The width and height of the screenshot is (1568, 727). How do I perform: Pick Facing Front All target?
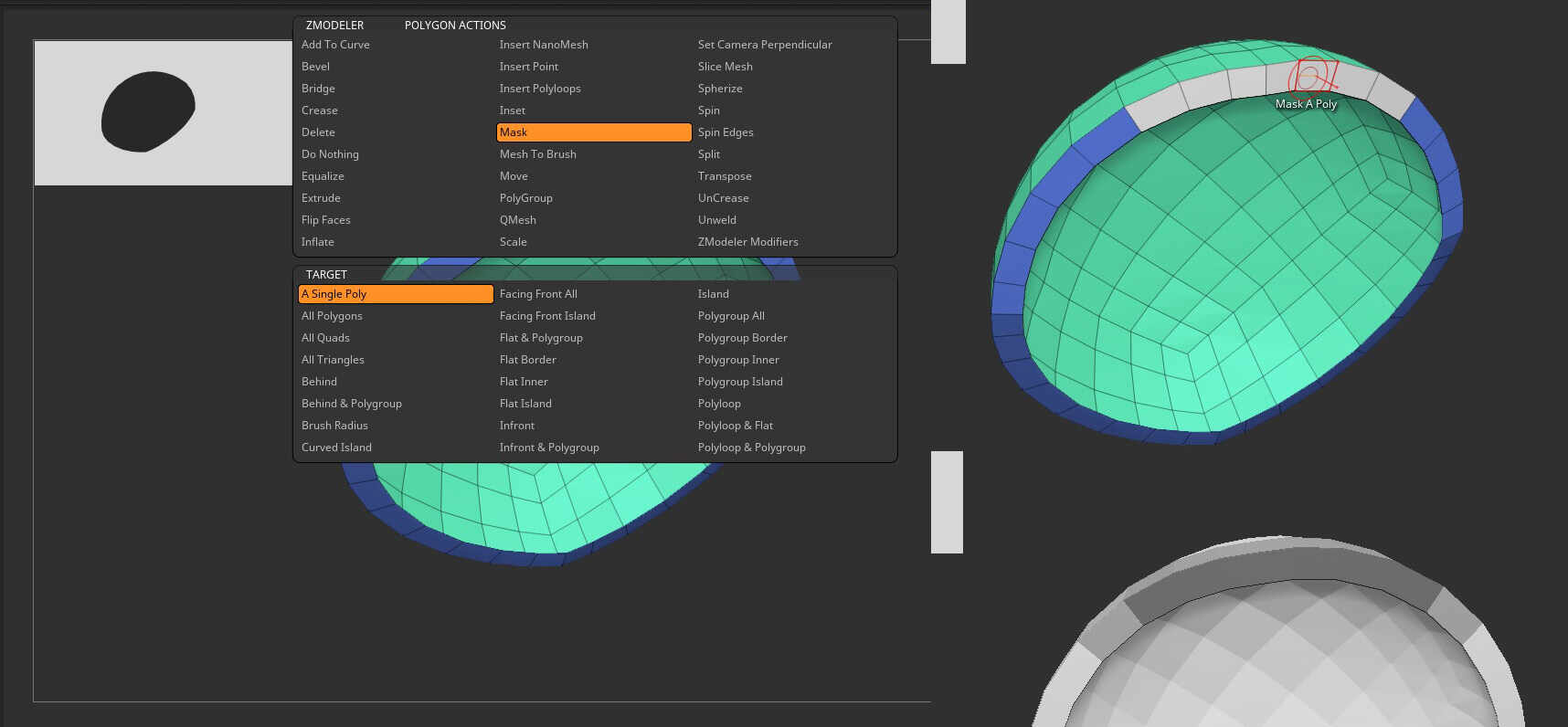coord(537,294)
